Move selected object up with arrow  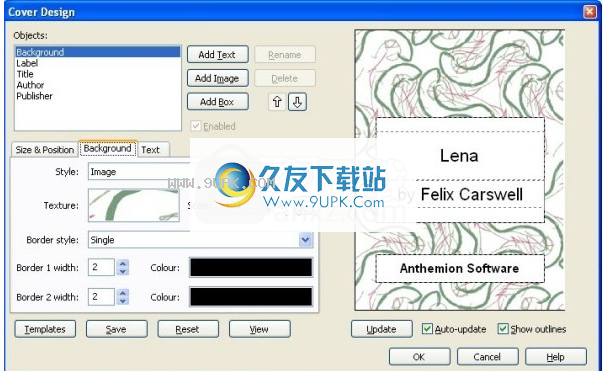tap(277, 102)
